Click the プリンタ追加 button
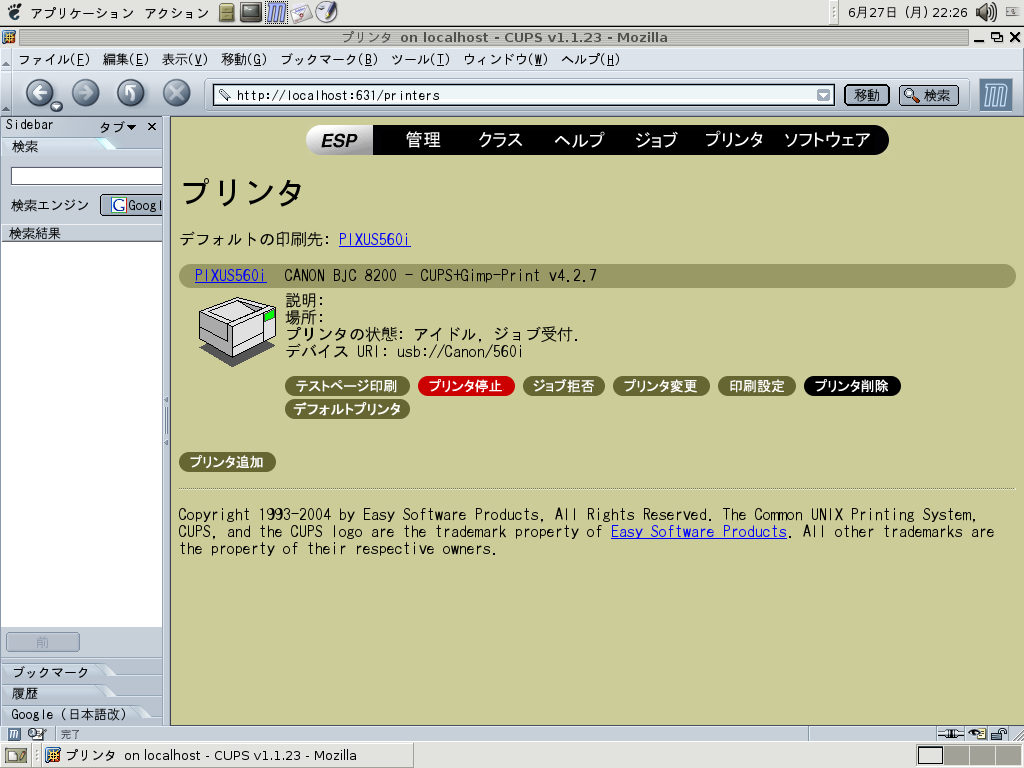The image size is (1024, 768). pyautogui.click(x=227, y=462)
